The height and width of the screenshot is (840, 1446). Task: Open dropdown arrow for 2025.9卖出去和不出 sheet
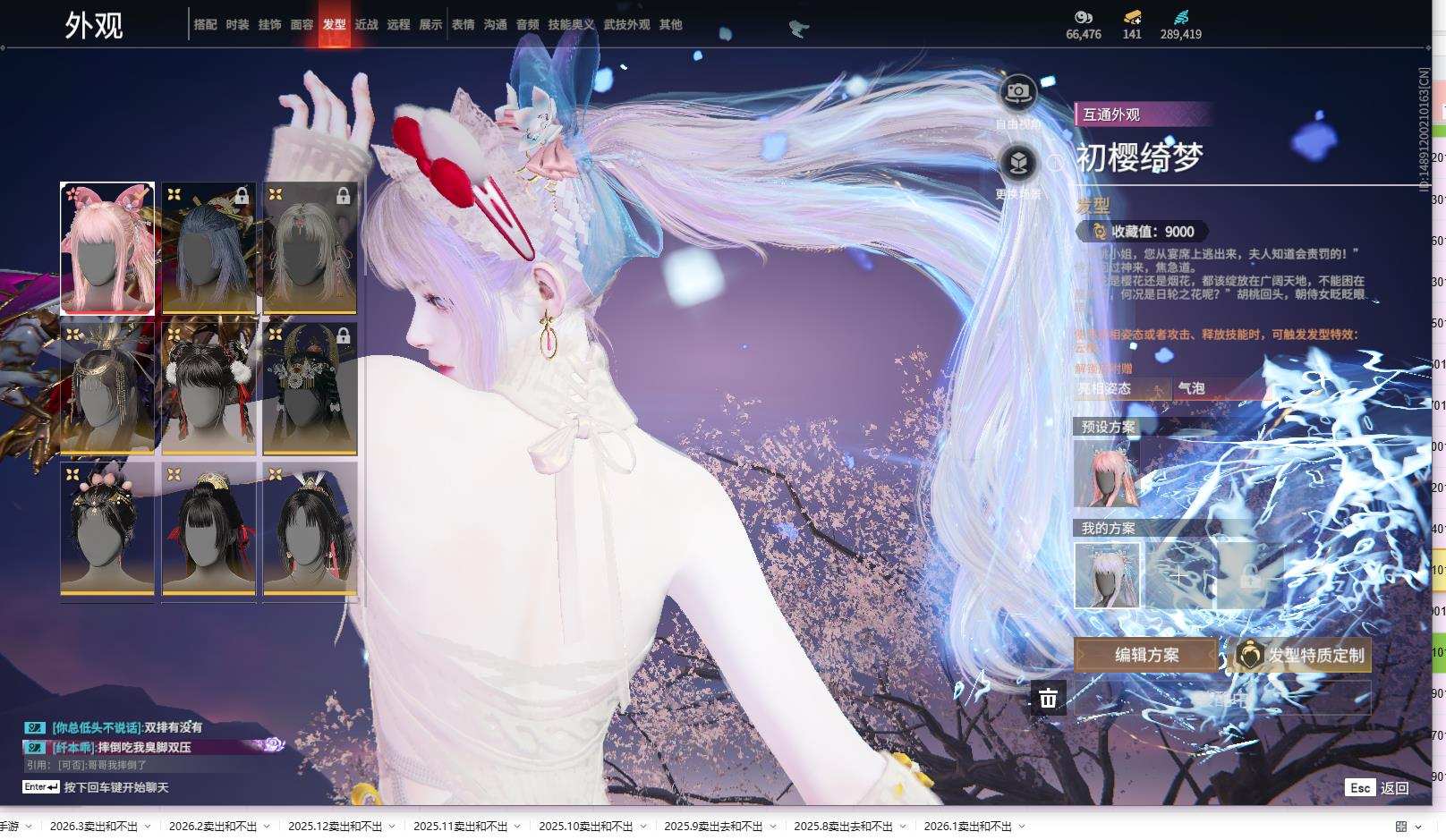click(x=773, y=827)
